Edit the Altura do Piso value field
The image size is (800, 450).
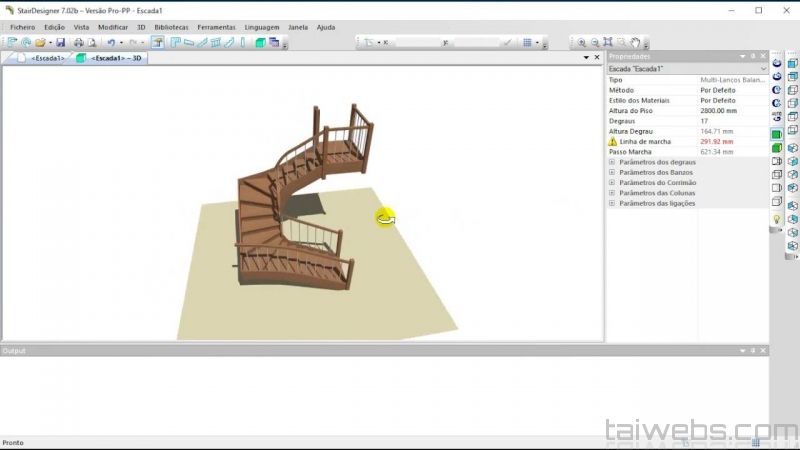[730, 111]
